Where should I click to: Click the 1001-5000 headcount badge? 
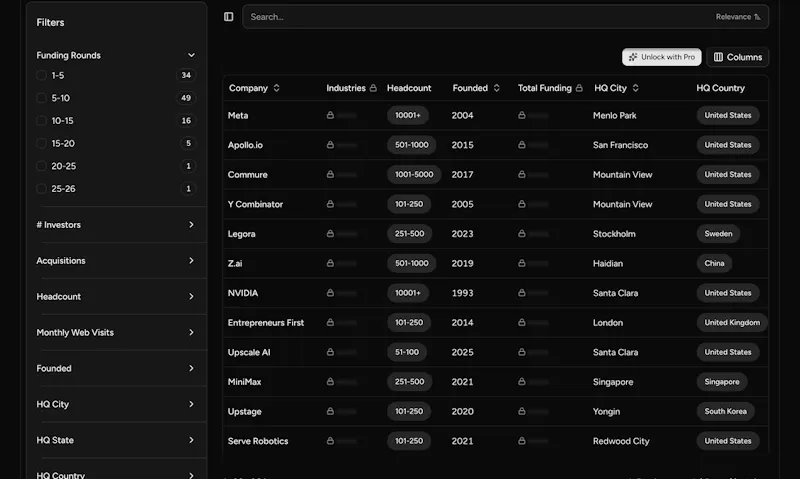414,174
